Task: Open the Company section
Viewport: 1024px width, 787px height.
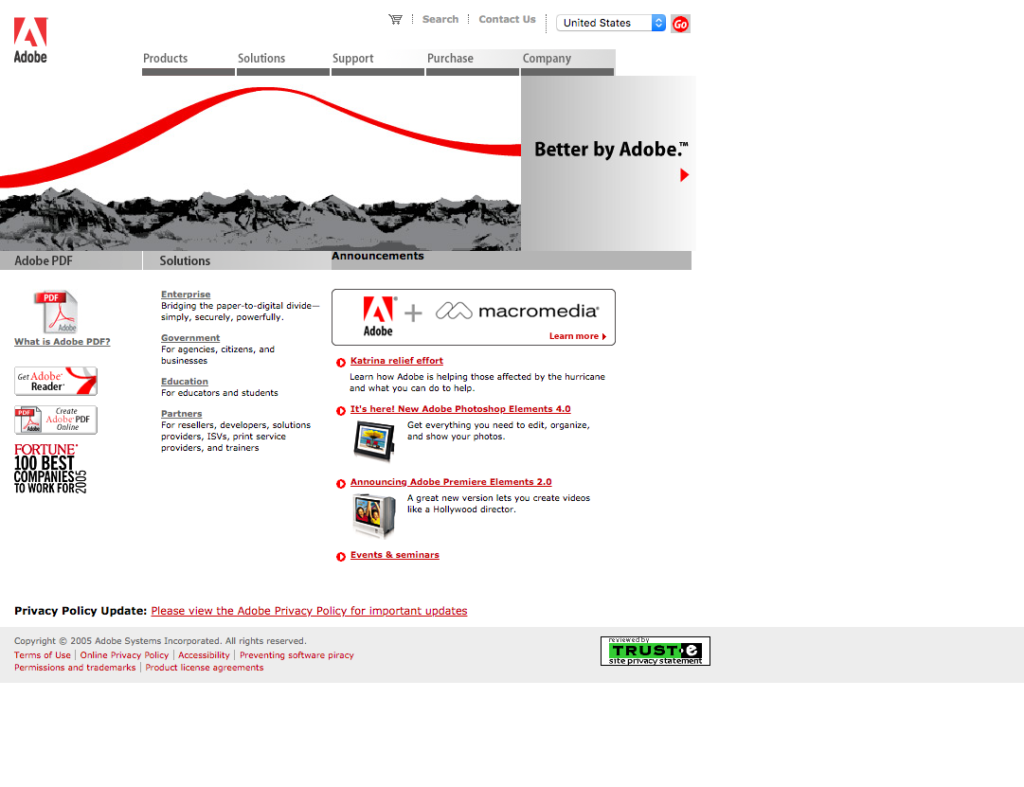Action: click(x=546, y=58)
